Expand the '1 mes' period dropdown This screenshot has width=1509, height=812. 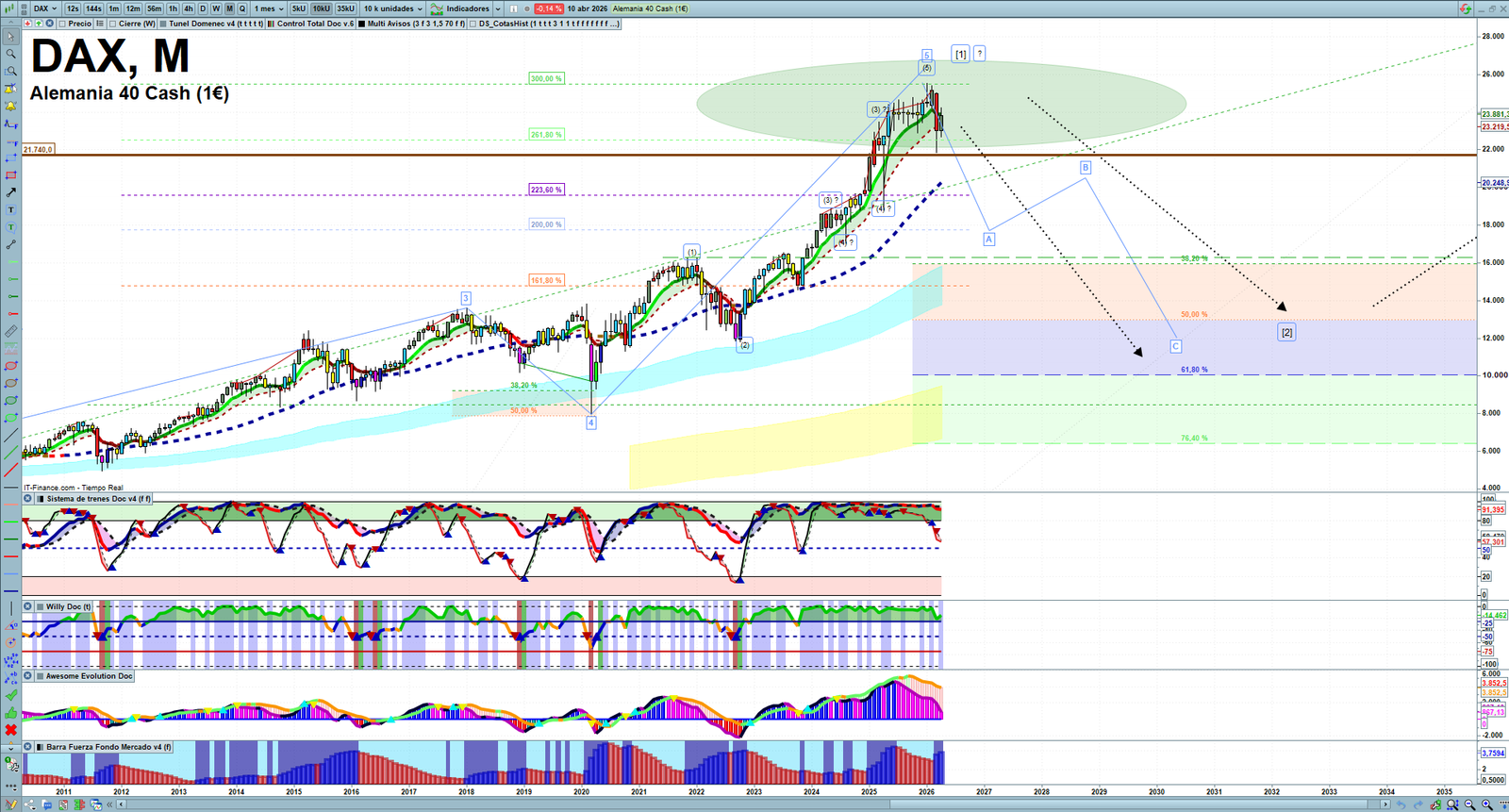click(x=269, y=8)
